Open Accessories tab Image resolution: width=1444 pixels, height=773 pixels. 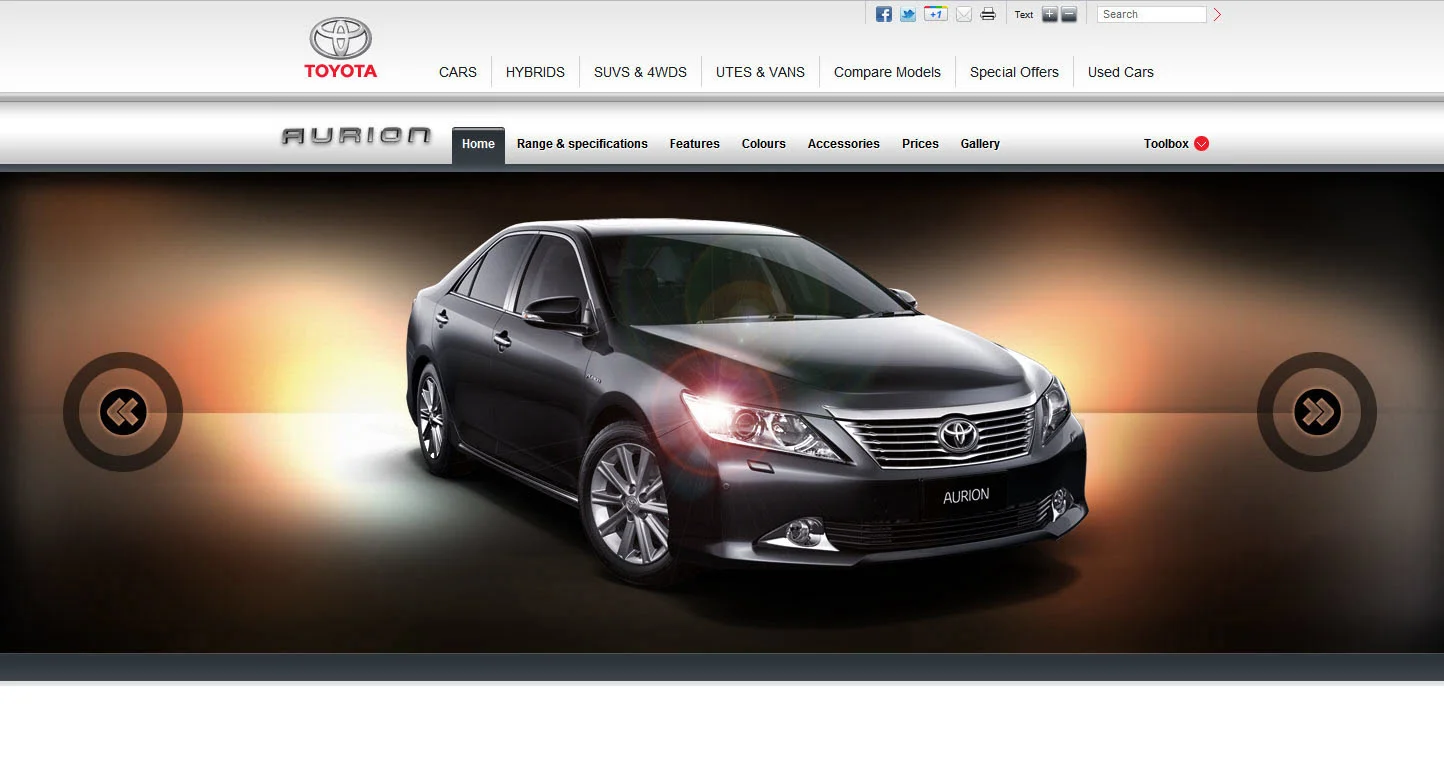pyautogui.click(x=844, y=144)
